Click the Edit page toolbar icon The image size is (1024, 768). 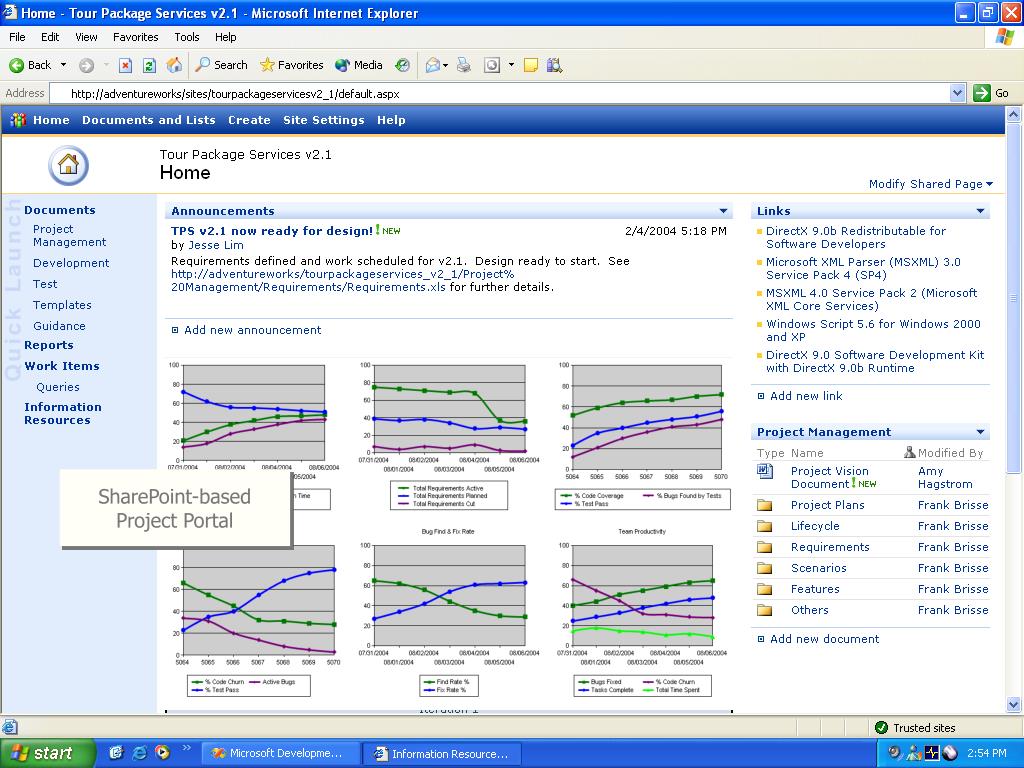[x=492, y=65]
